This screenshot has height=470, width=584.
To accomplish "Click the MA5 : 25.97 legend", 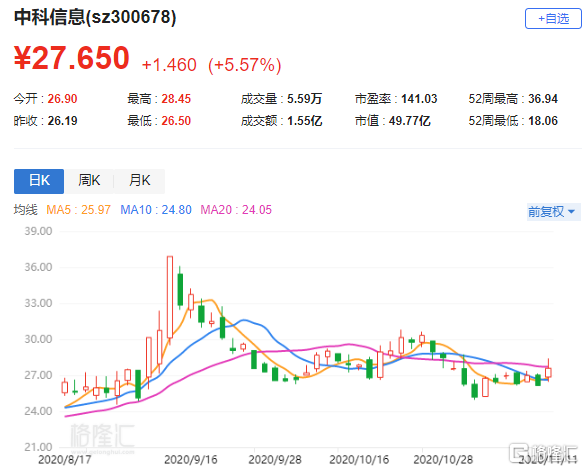I will [x=78, y=210].
